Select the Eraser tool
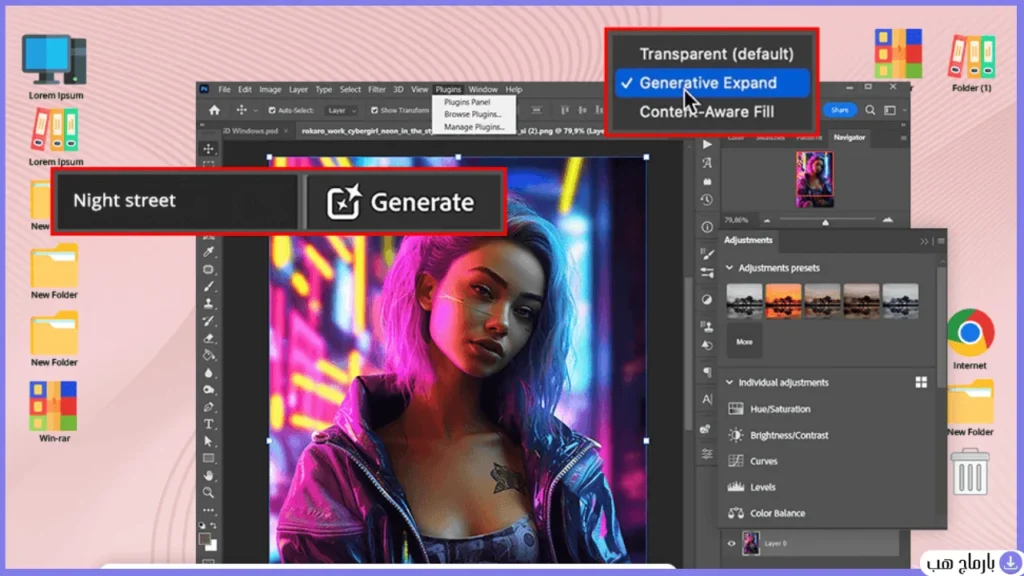This screenshot has height=576, width=1024. pyautogui.click(x=208, y=338)
